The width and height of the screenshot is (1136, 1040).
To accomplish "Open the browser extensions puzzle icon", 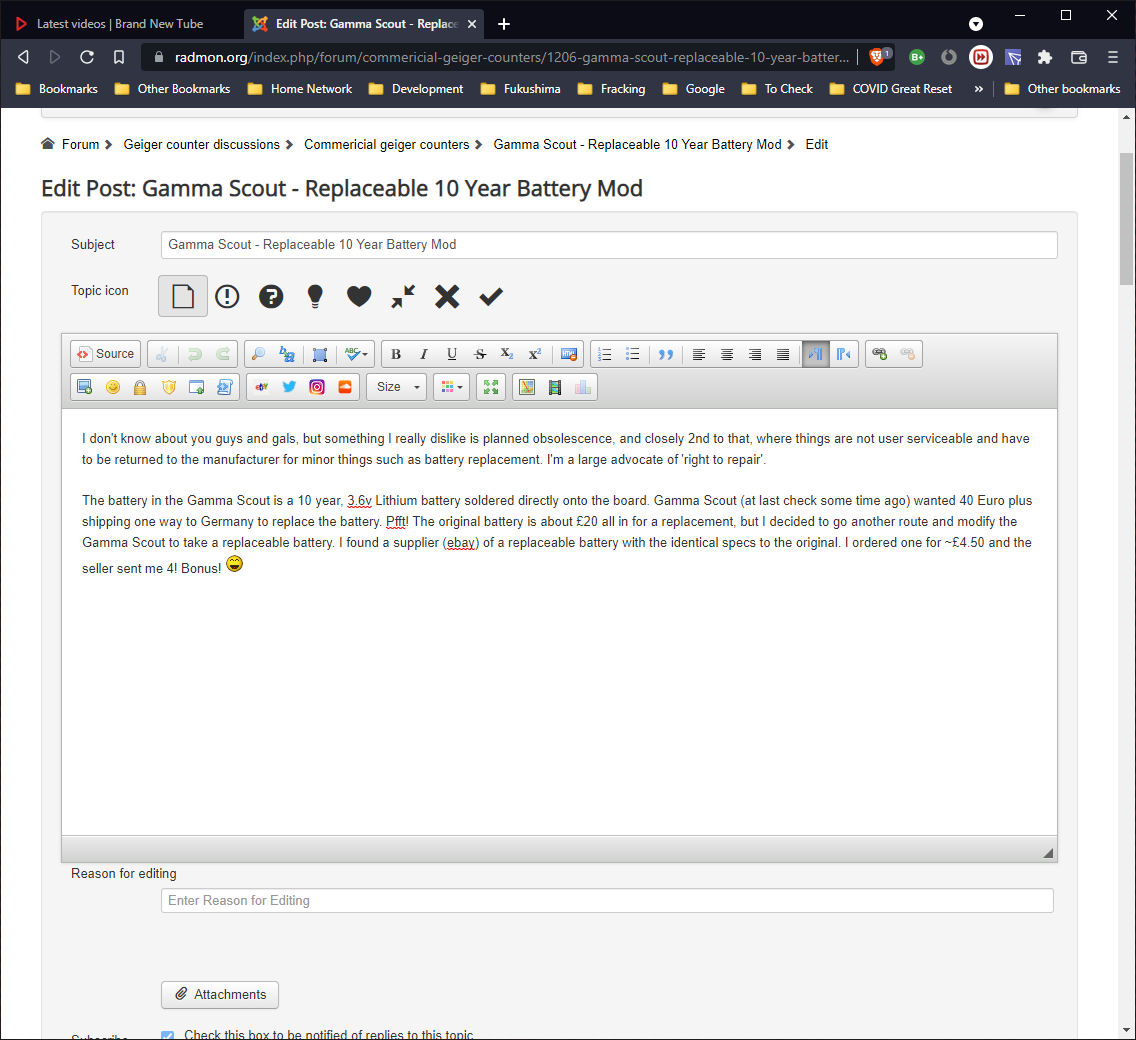I will [x=1045, y=57].
